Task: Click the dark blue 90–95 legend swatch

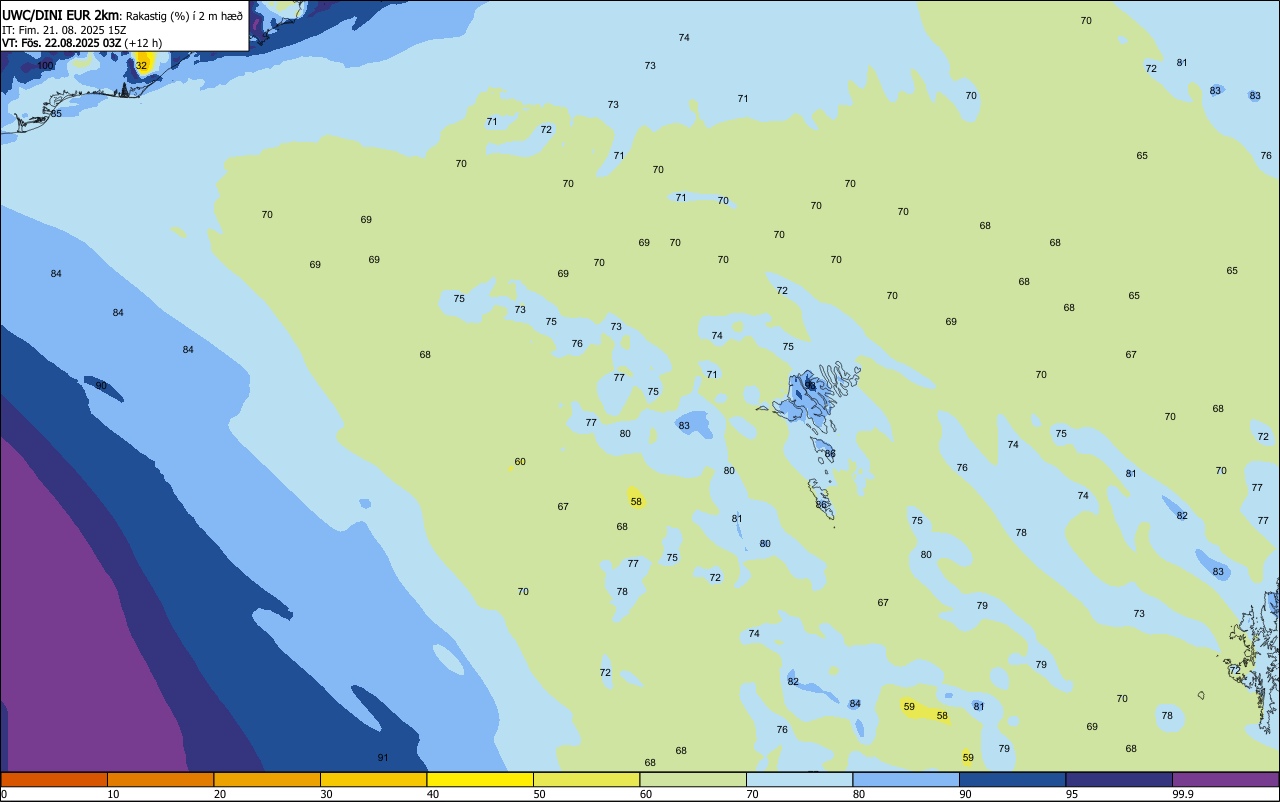Action: tap(1012, 779)
